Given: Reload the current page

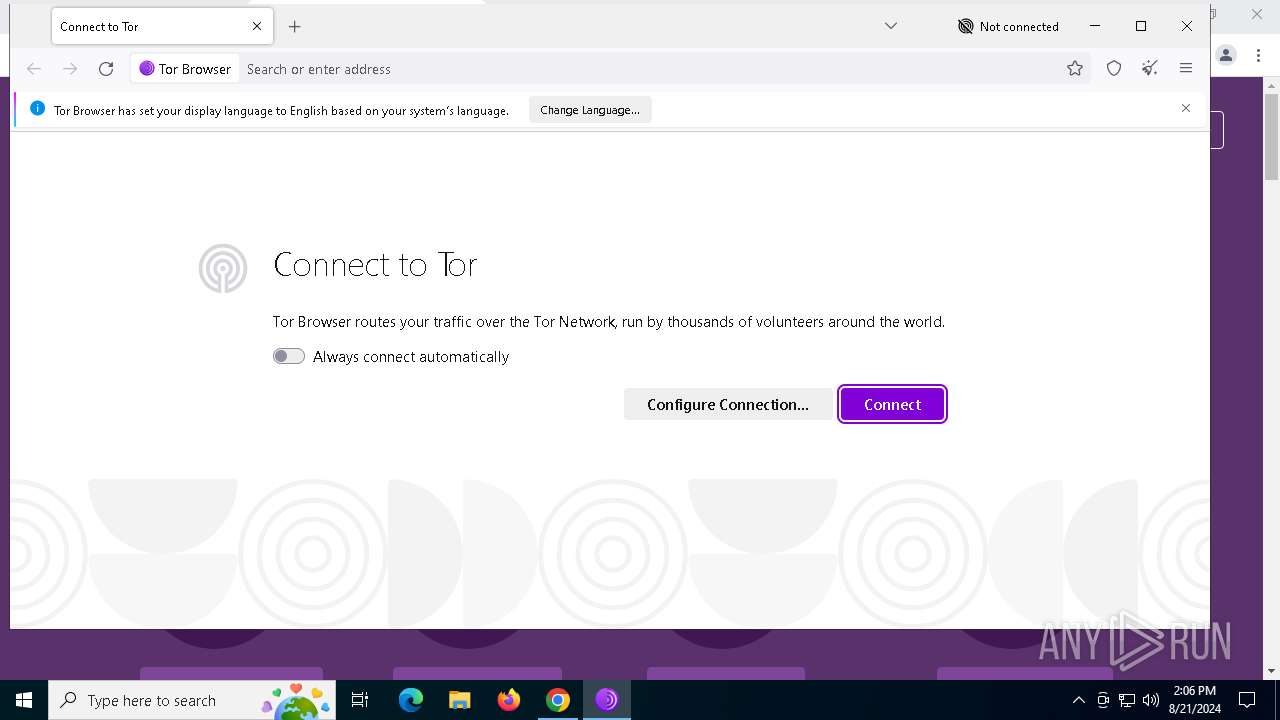Looking at the screenshot, I should pyautogui.click(x=106, y=69).
